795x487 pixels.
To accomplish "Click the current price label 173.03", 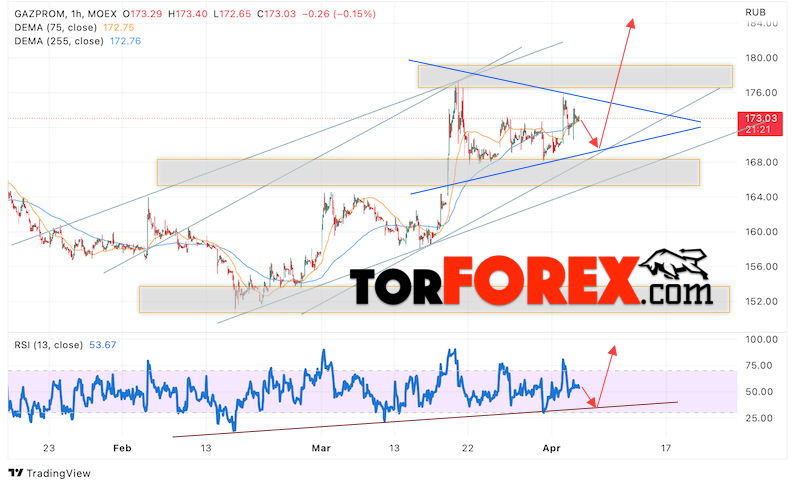I will pyautogui.click(x=761, y=119).
